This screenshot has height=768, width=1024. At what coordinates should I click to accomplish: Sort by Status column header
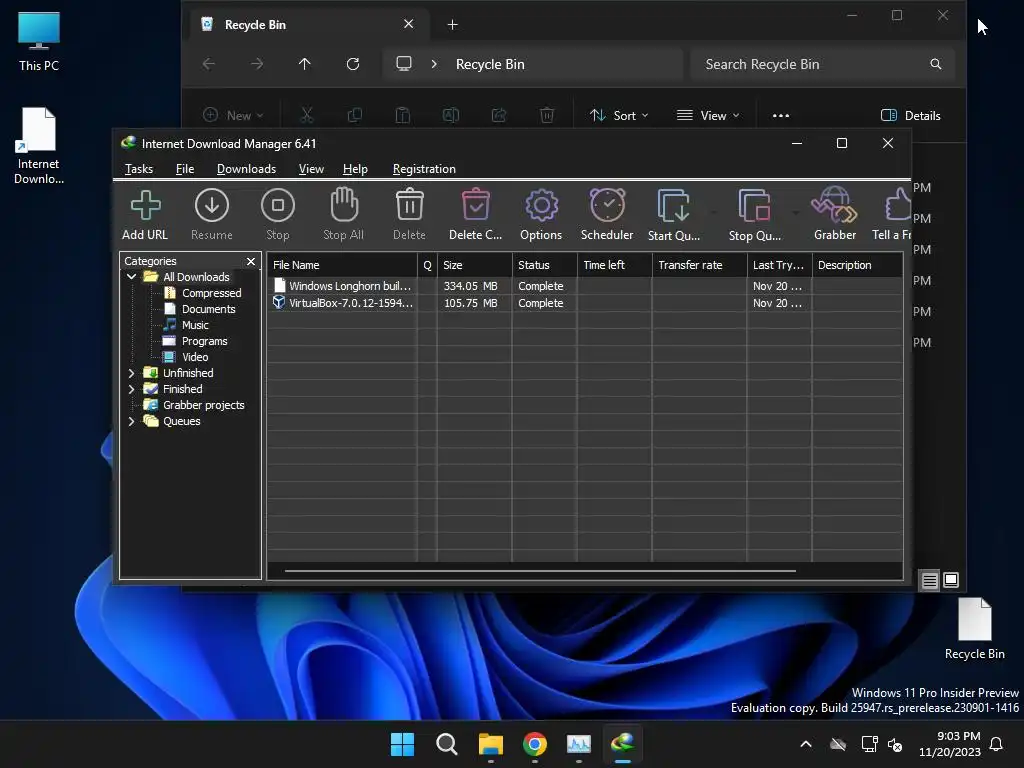click(545, 265)
